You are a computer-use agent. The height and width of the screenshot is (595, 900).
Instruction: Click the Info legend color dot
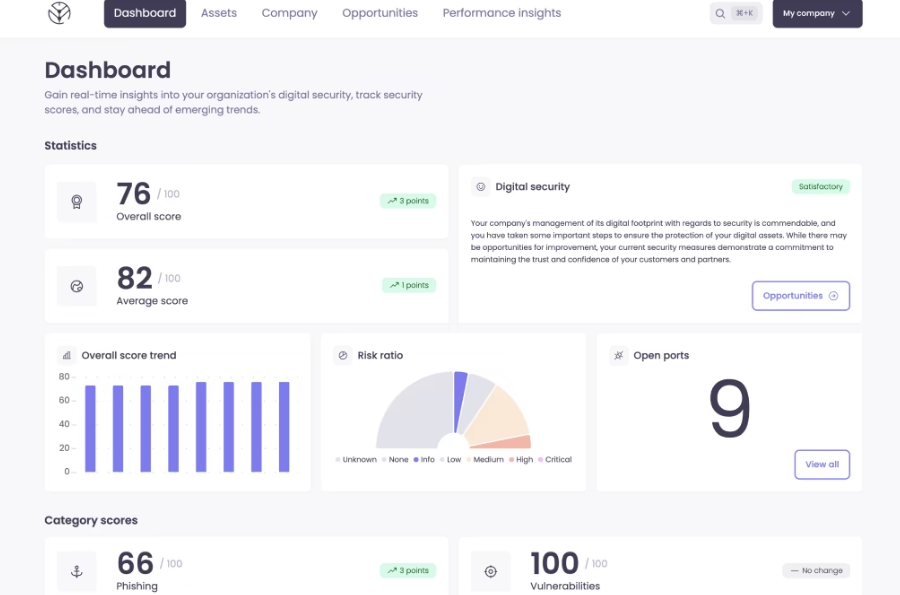(x=416, y=460)
